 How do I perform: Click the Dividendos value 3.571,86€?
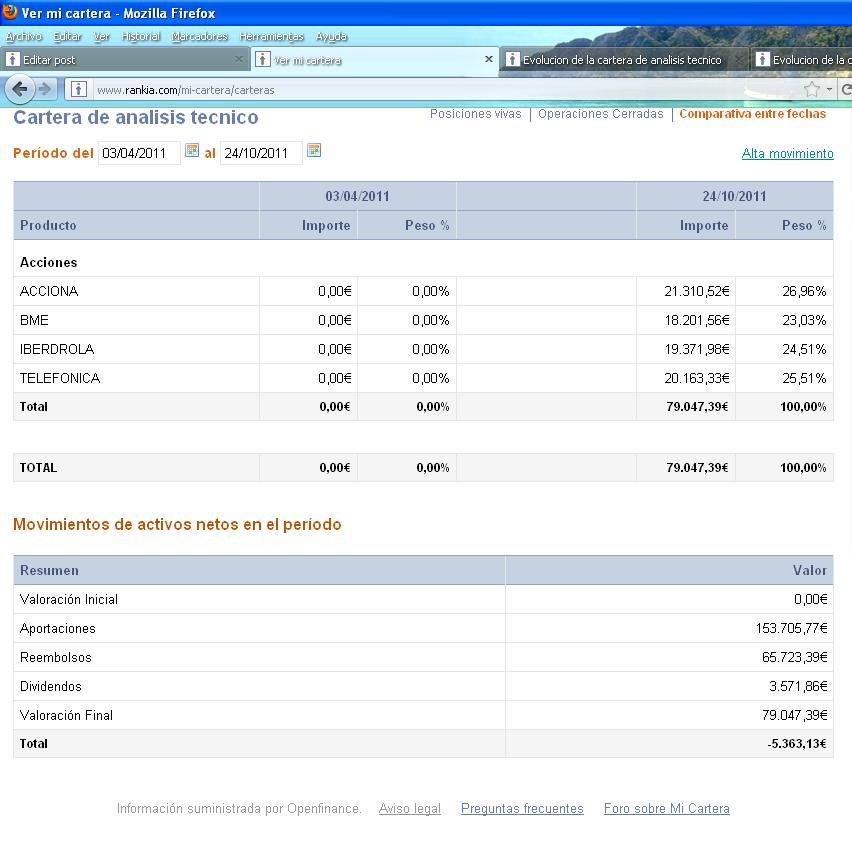point(798,686)
